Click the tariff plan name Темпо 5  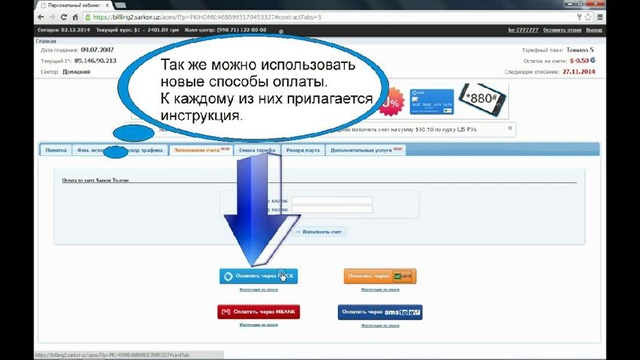click(x=580, y=50)
